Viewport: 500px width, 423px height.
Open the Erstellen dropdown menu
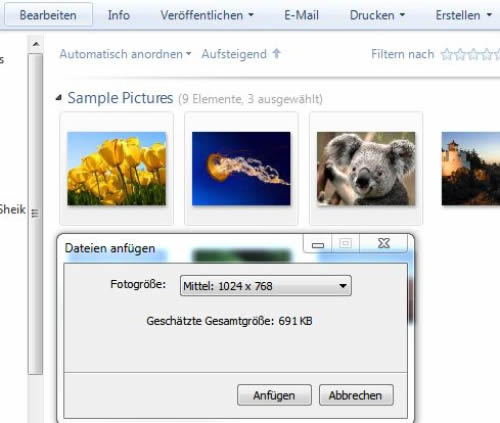pyautogui.click(x=464, y=15)
